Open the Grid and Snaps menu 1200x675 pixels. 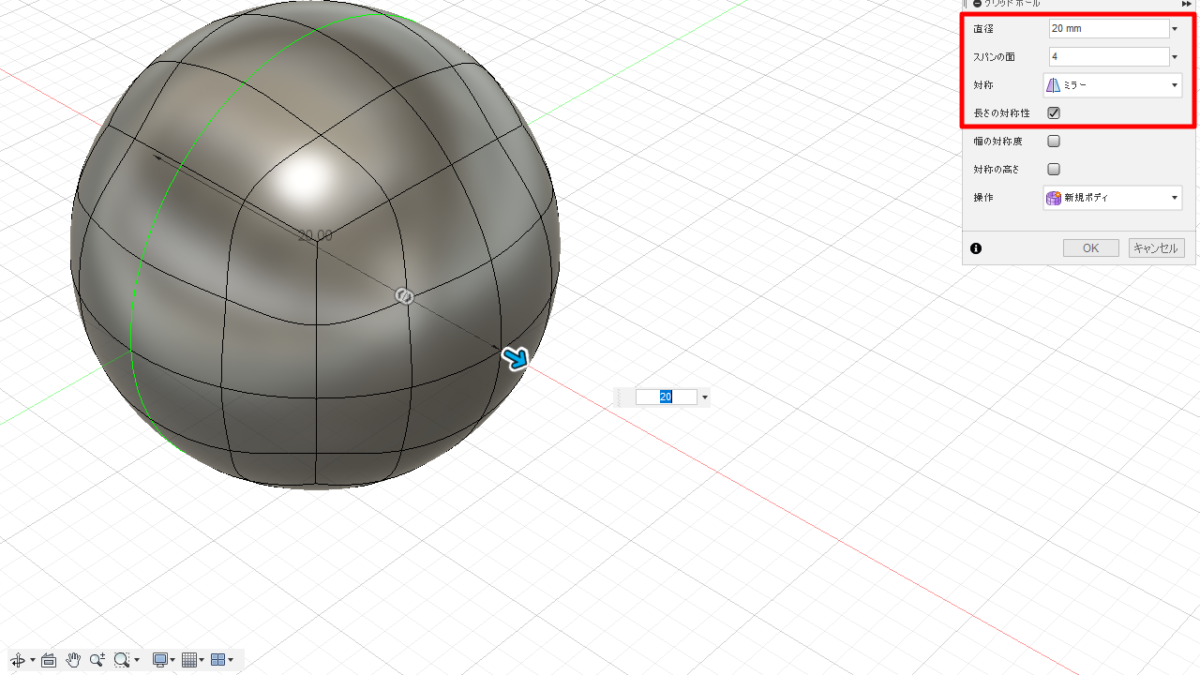[x=189, y=660]
